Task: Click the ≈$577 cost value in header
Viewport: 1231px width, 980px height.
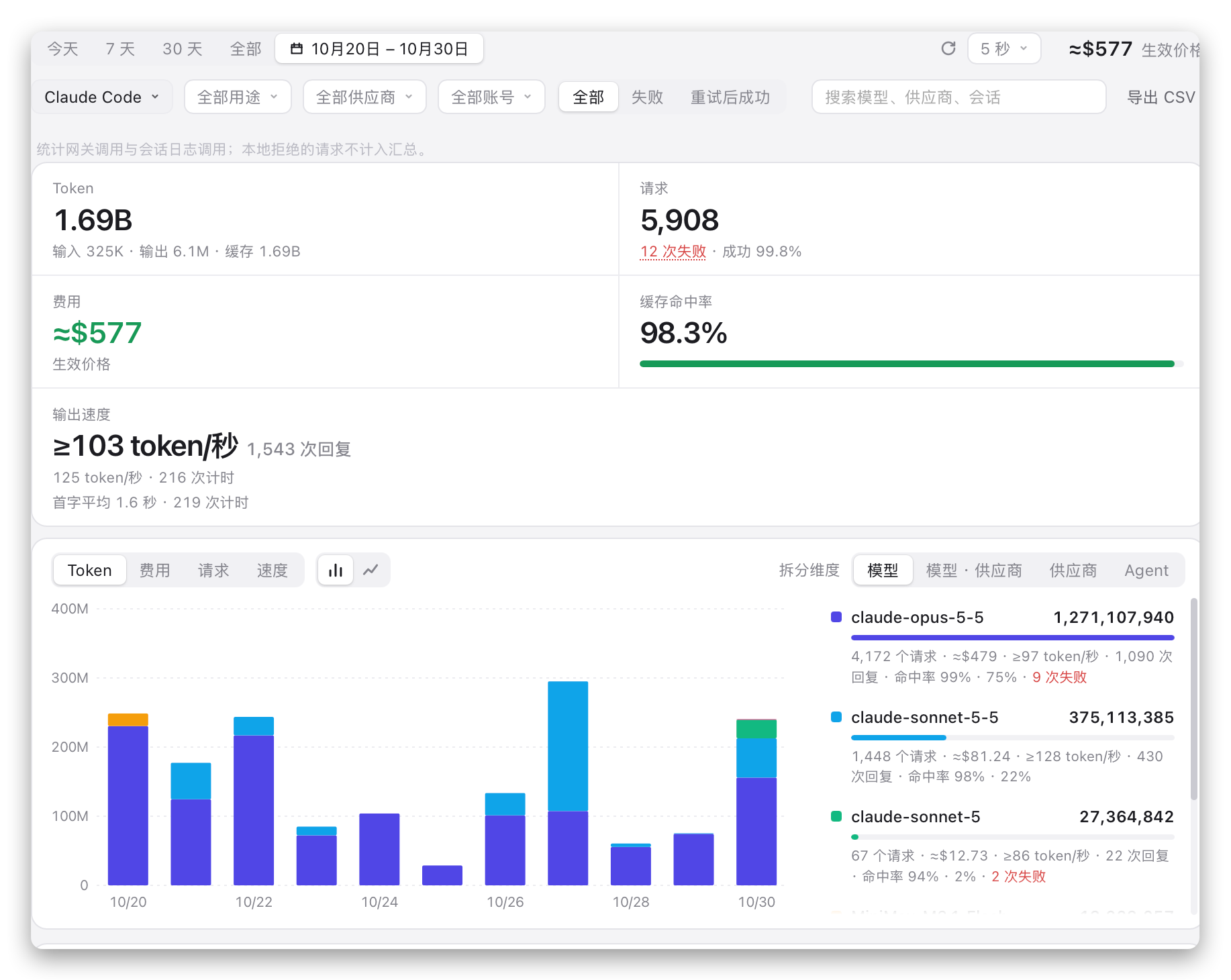Action: pyautogui.click(x=1100, y=49)
